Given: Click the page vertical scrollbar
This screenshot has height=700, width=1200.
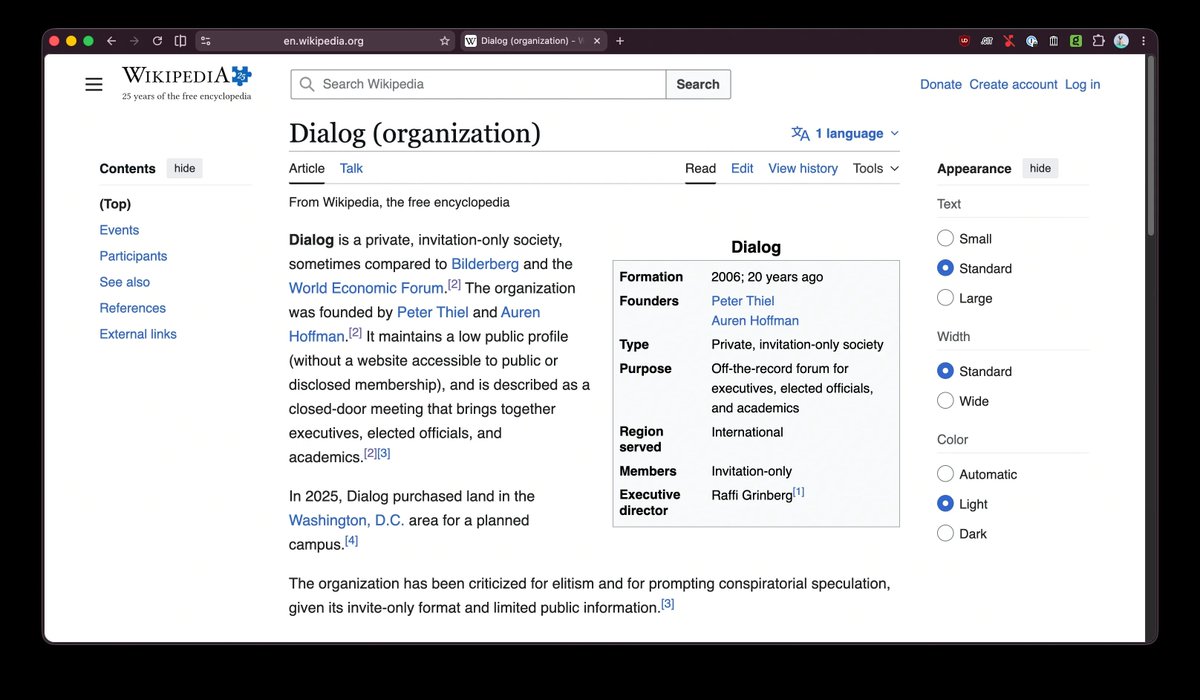Looking at the screenshot, I should (x=1150, y=146).
